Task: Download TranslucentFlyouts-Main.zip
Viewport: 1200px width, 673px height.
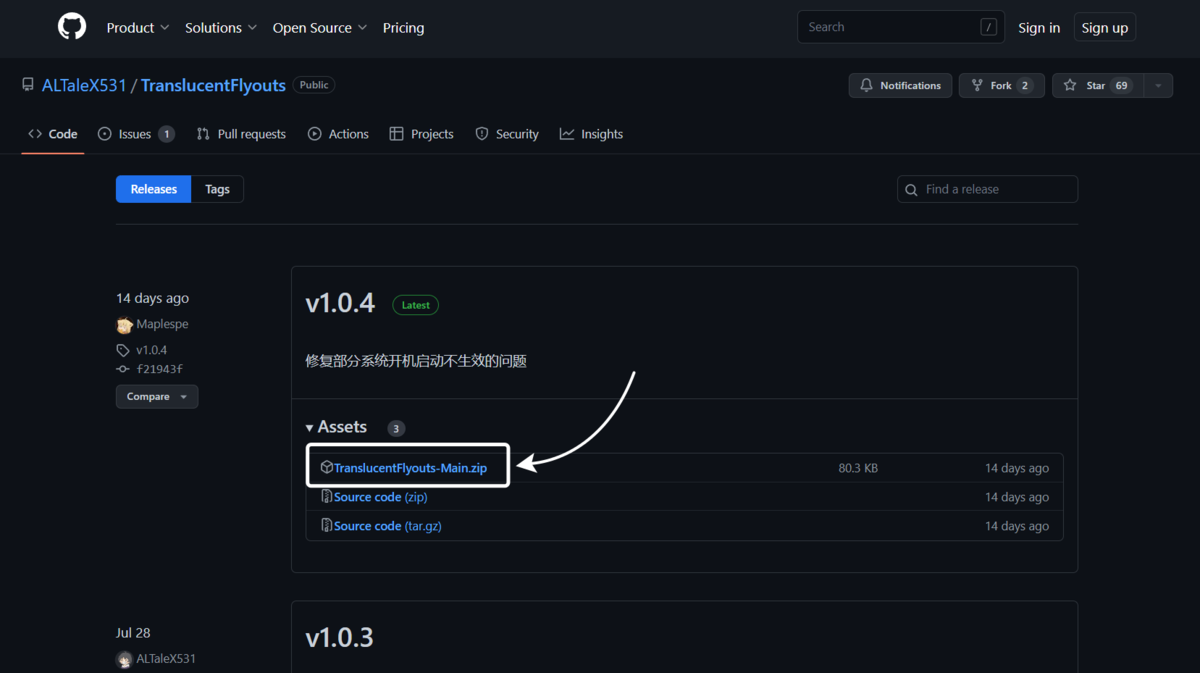Action: [410, 468]
